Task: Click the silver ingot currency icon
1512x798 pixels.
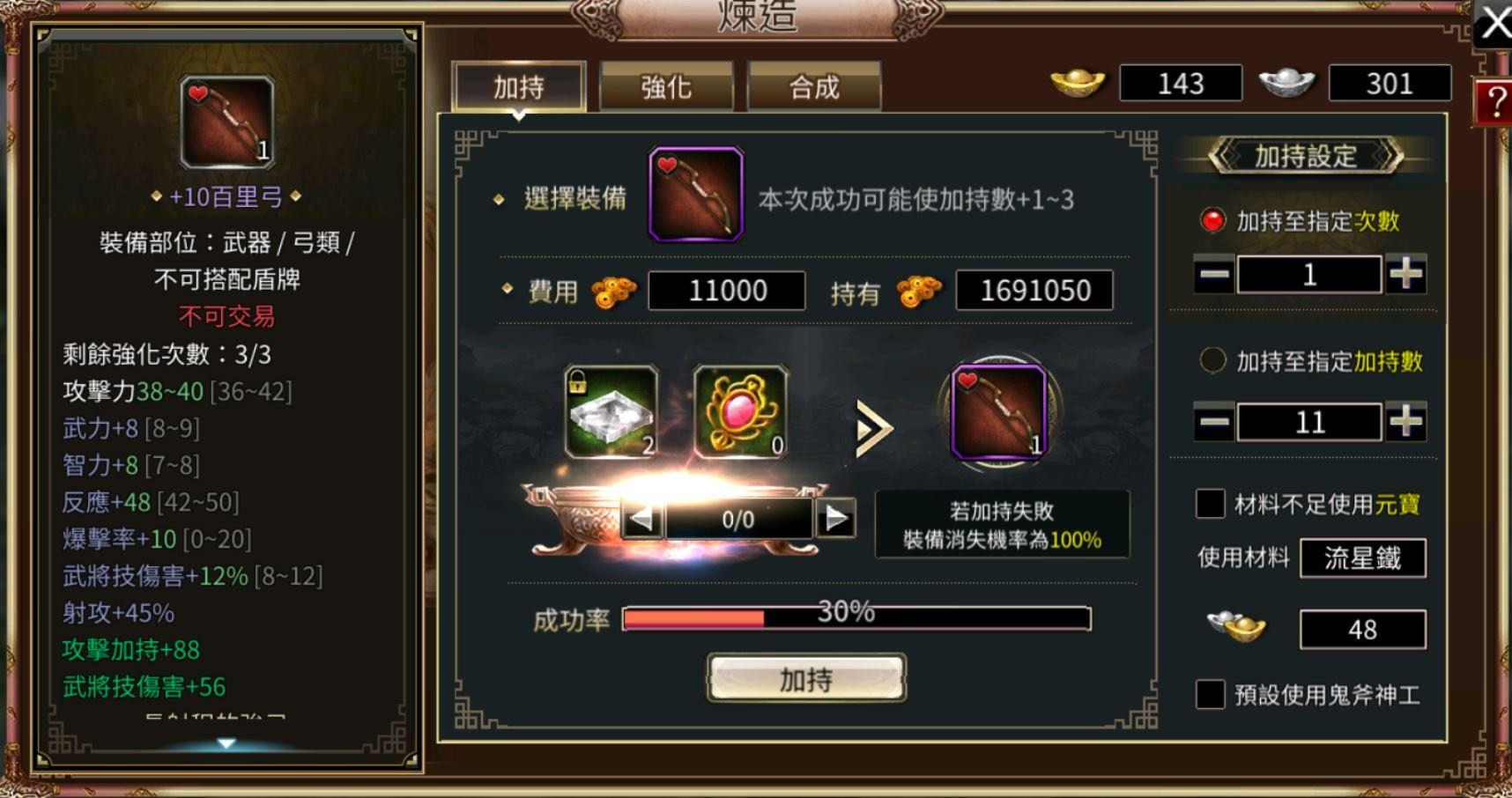Action: point(1286,84)
